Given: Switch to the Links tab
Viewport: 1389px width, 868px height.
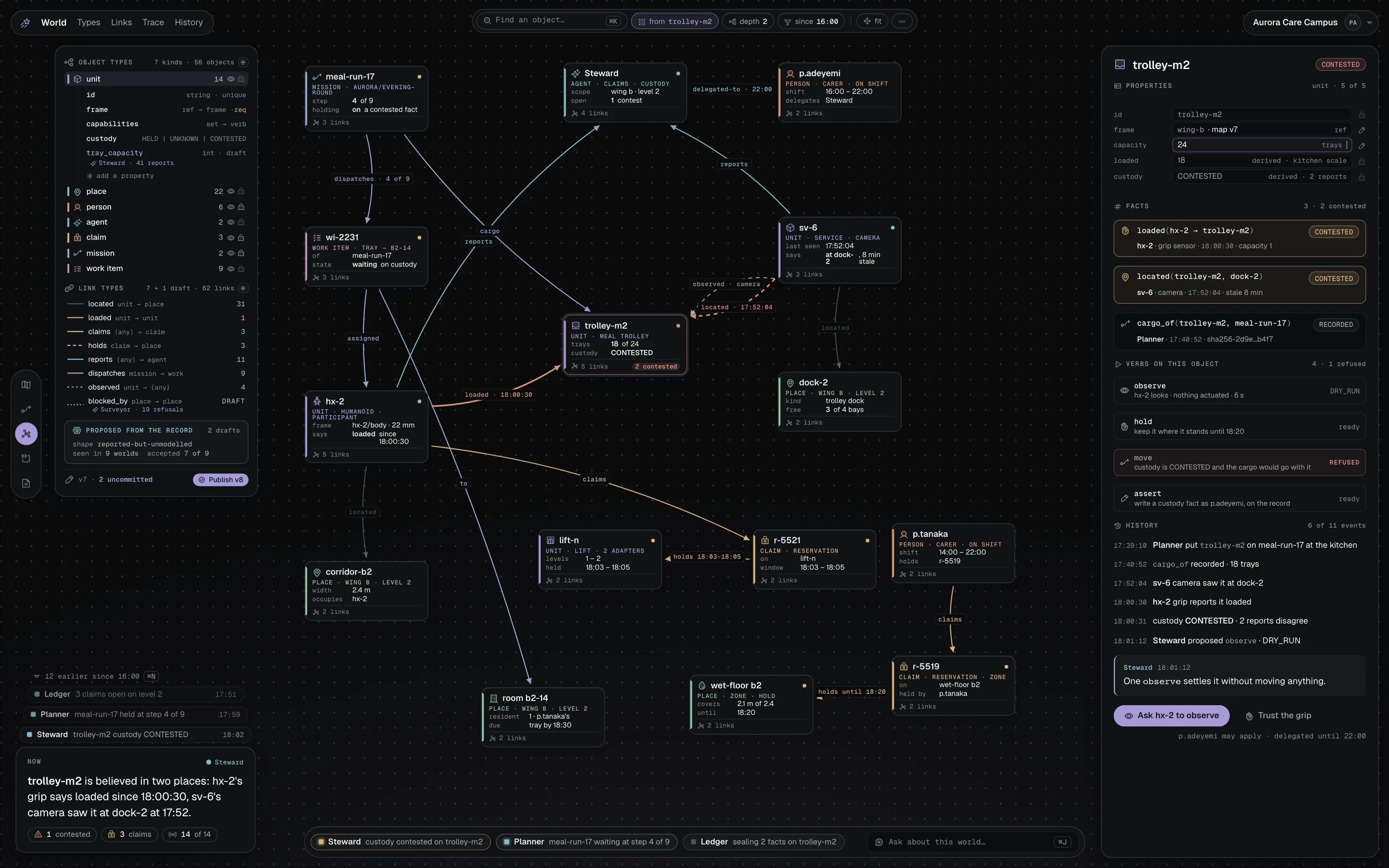Looking at the screenshot, I should pos(121,22).
